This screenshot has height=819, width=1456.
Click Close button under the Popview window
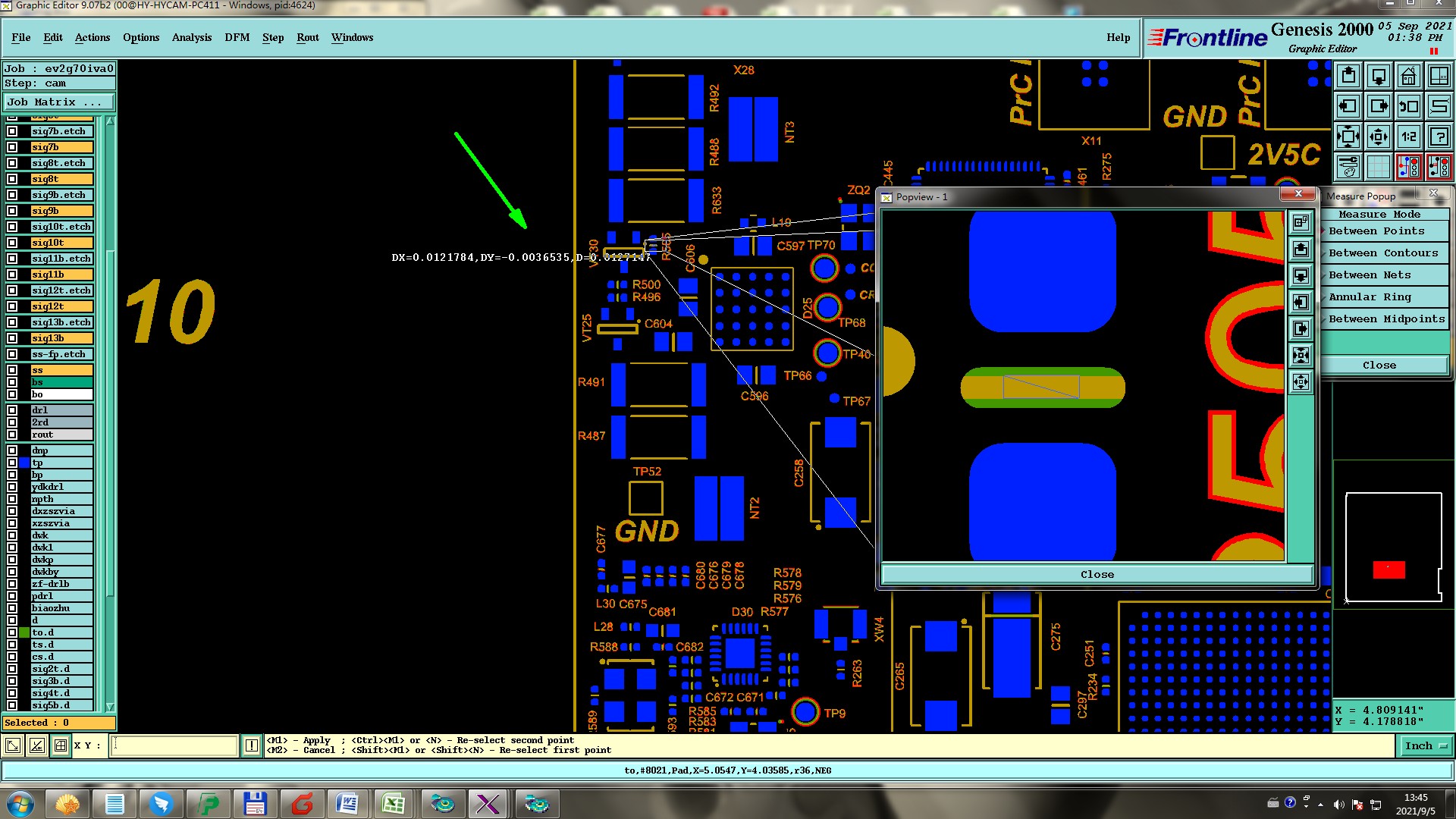(1097, 575)
